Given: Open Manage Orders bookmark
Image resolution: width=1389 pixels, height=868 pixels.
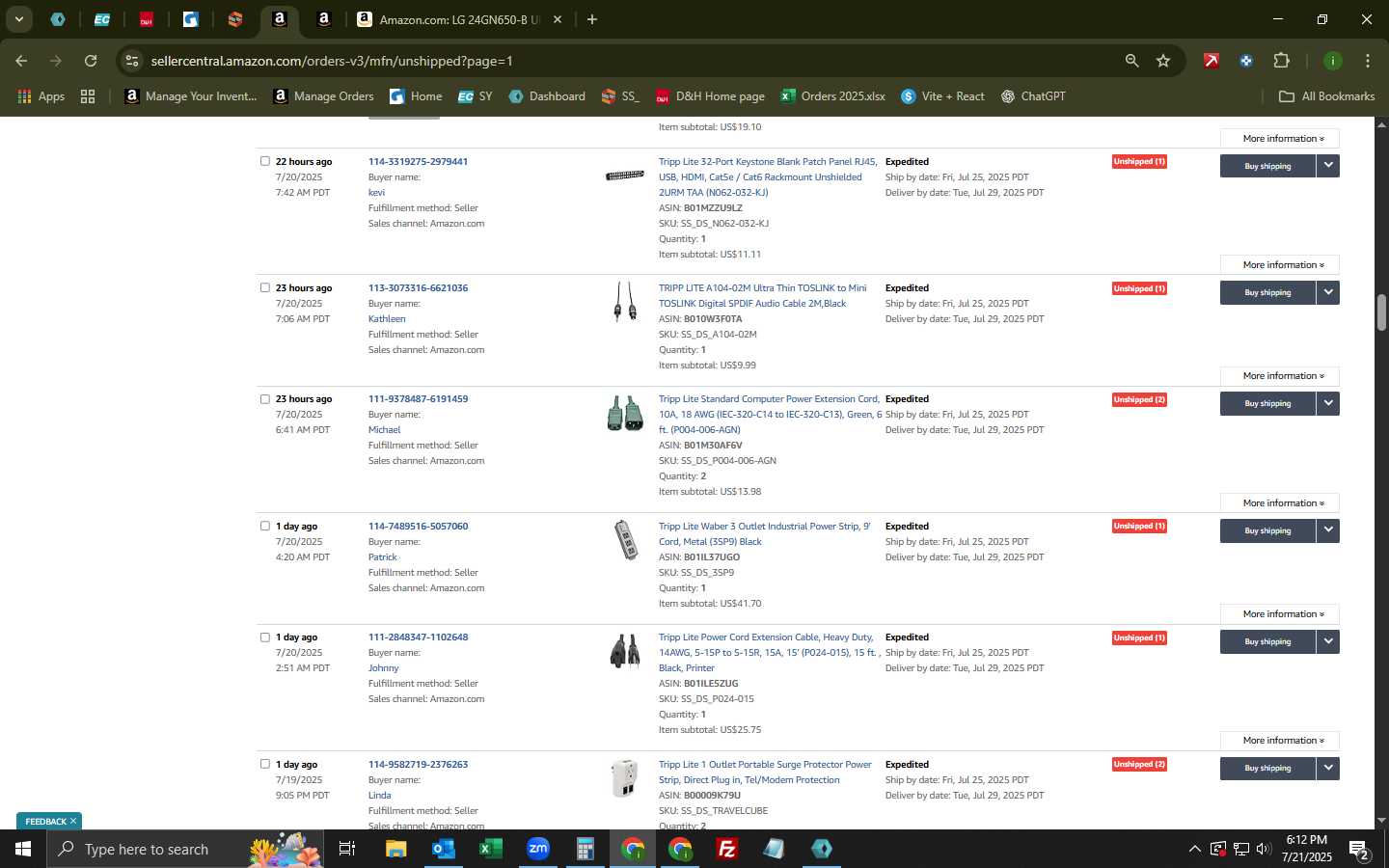Looking at the screenshot, I should point(323,96).
